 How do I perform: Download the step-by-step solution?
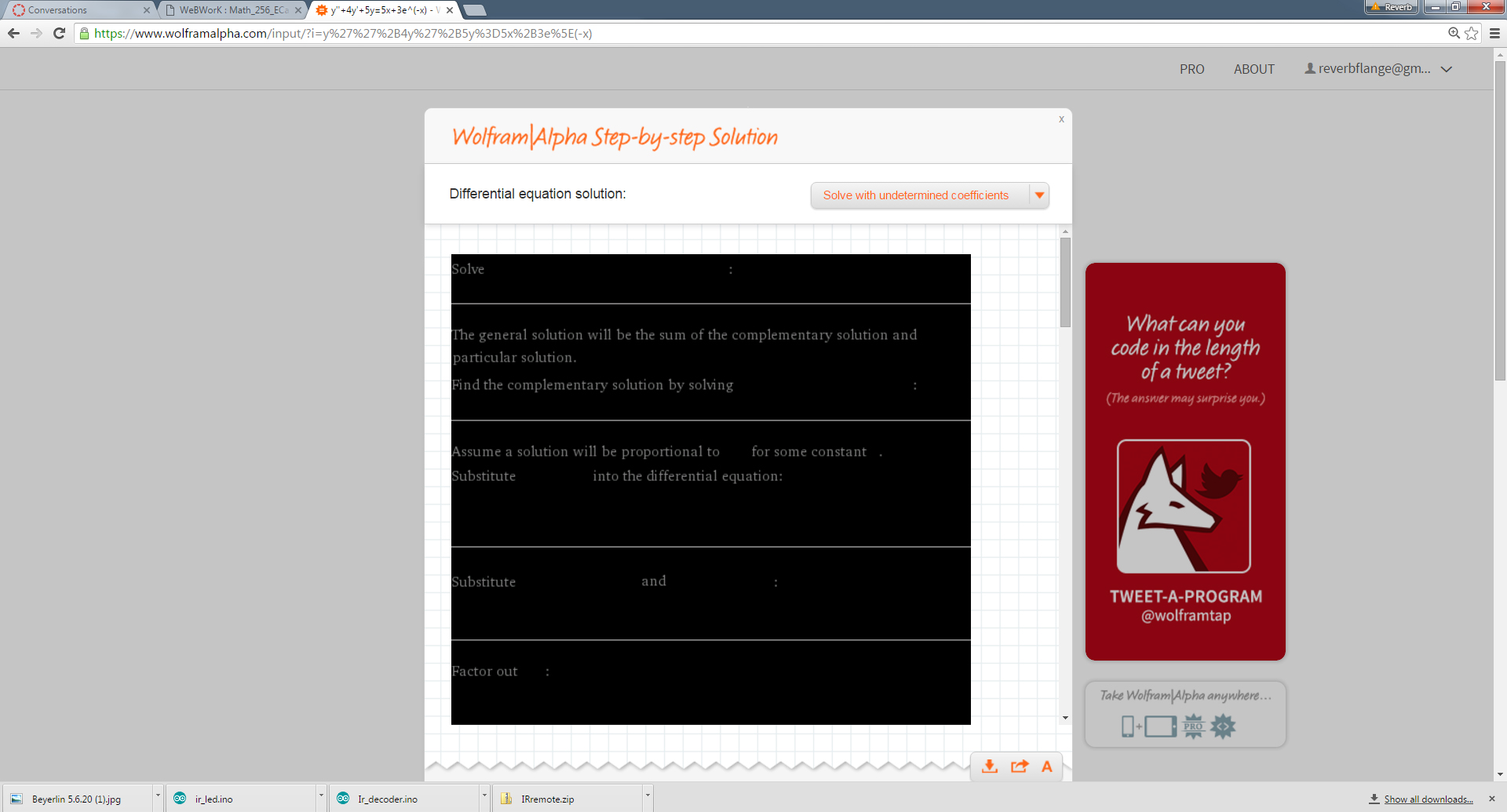pos(990,766)
